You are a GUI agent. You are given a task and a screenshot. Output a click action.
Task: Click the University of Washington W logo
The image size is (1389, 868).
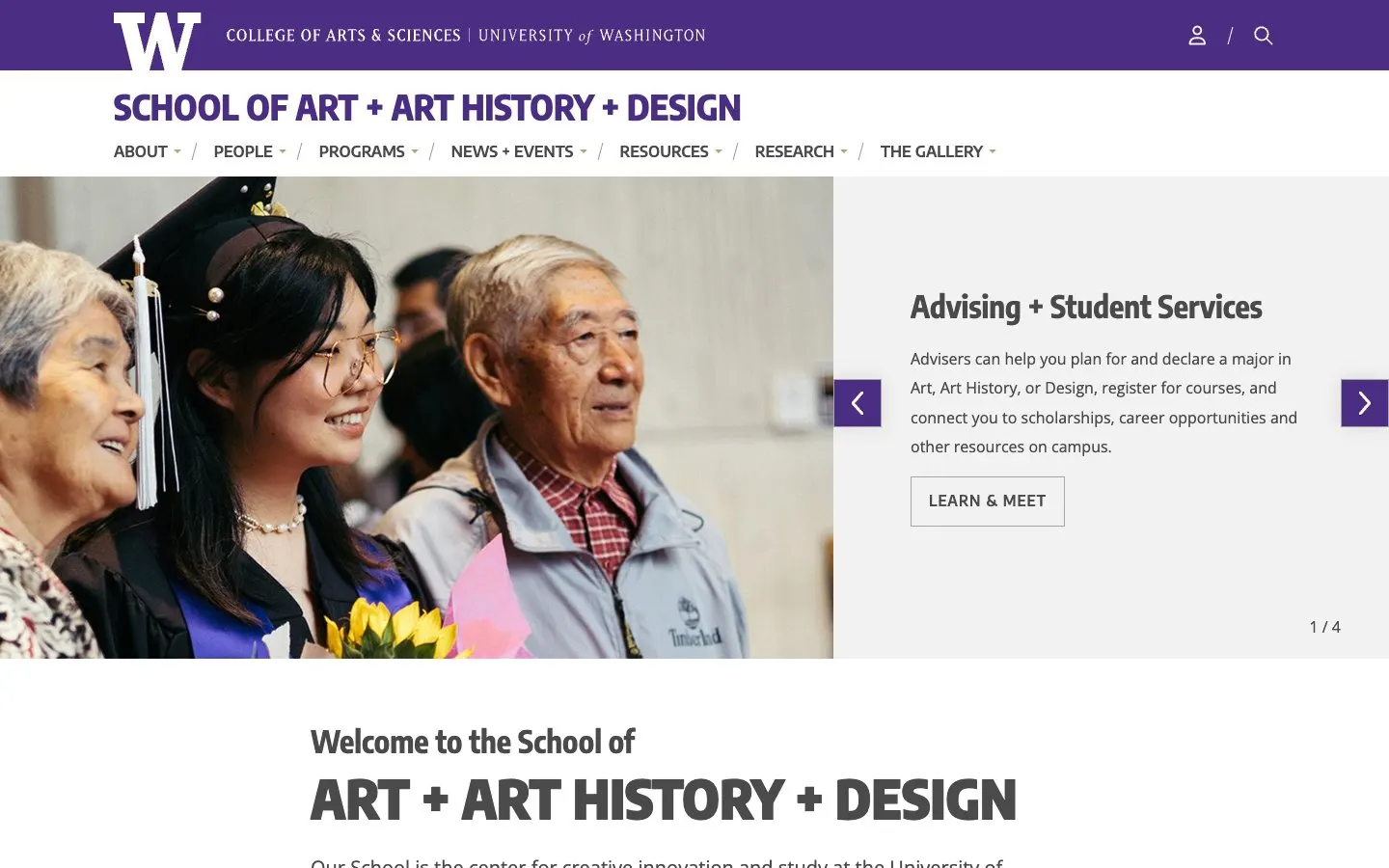coord(157,41)
